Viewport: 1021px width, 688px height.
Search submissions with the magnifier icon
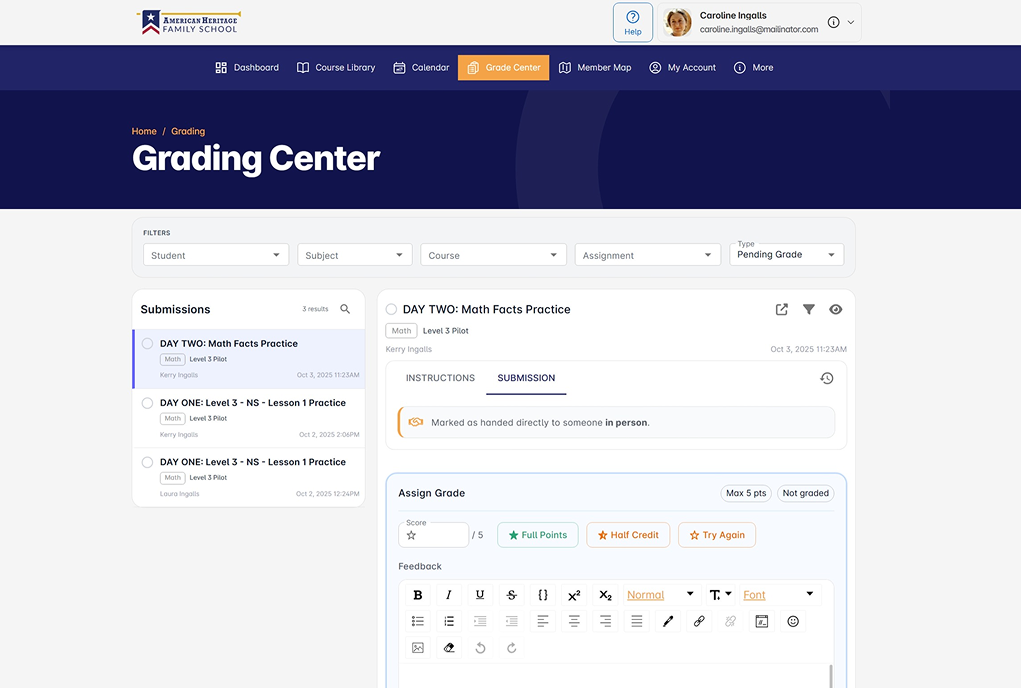click(x=345, y=309)
